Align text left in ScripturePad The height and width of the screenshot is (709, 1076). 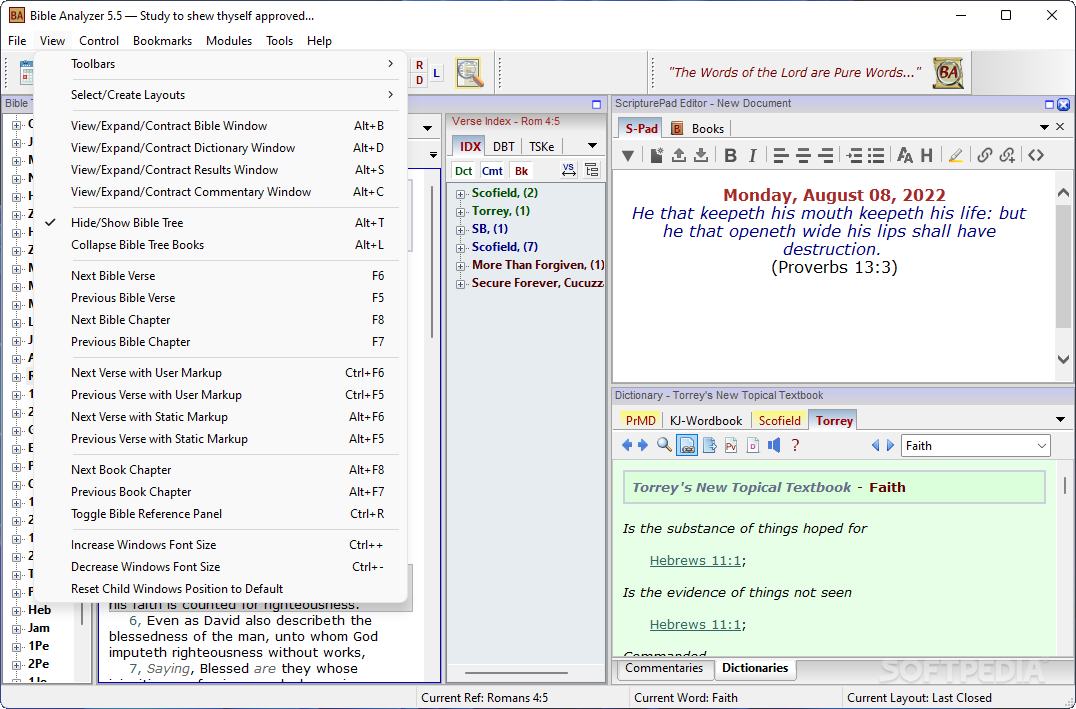[x=780, y=156]
